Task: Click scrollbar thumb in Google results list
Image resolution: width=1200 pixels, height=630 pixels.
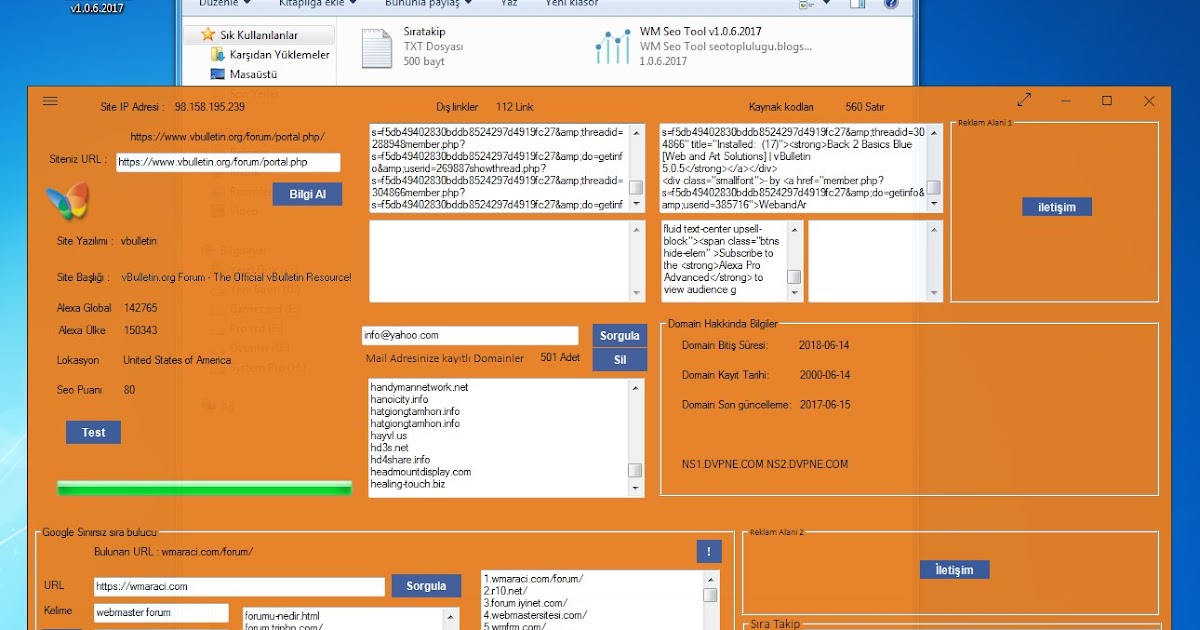Action: [x=710, y=595]
